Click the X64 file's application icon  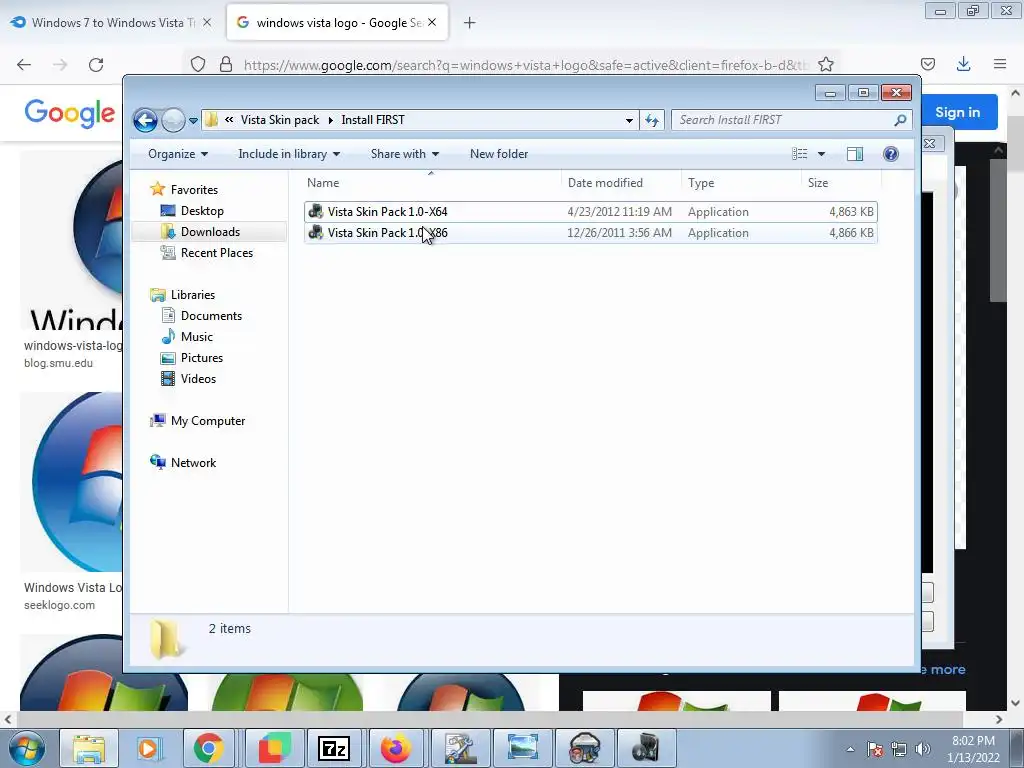(316, 212)
